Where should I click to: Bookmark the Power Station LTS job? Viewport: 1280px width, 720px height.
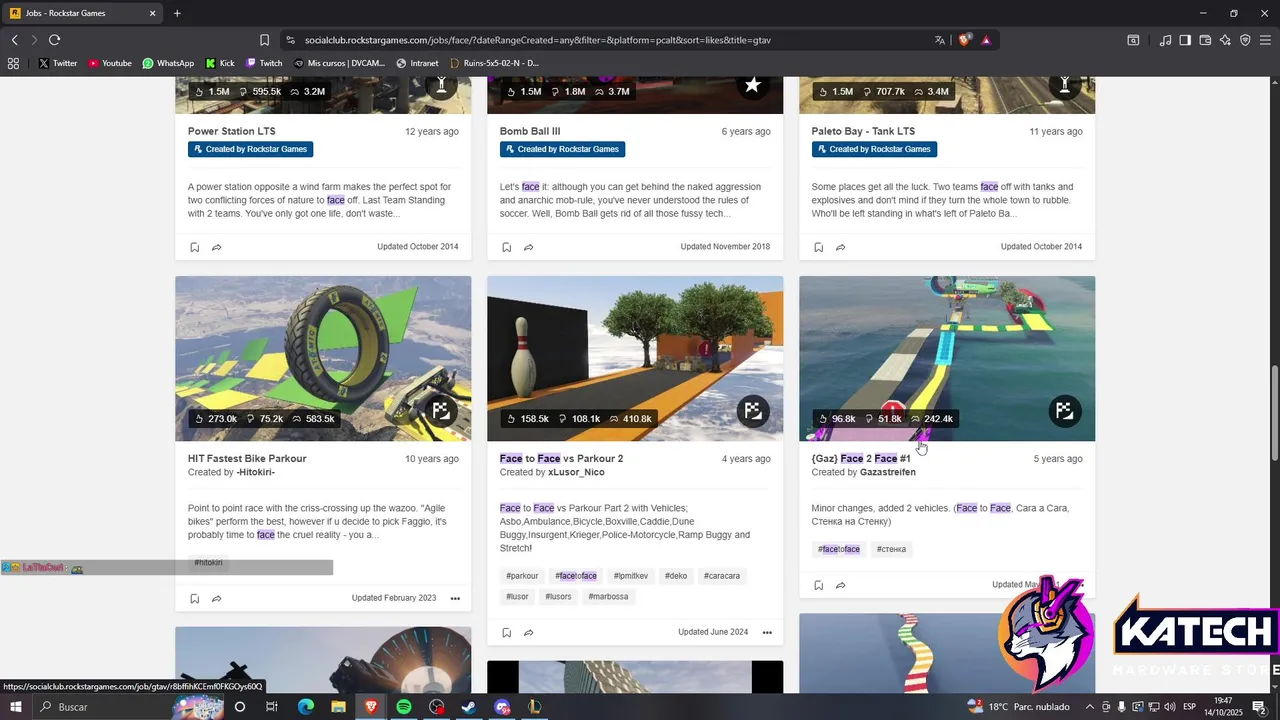194,247
